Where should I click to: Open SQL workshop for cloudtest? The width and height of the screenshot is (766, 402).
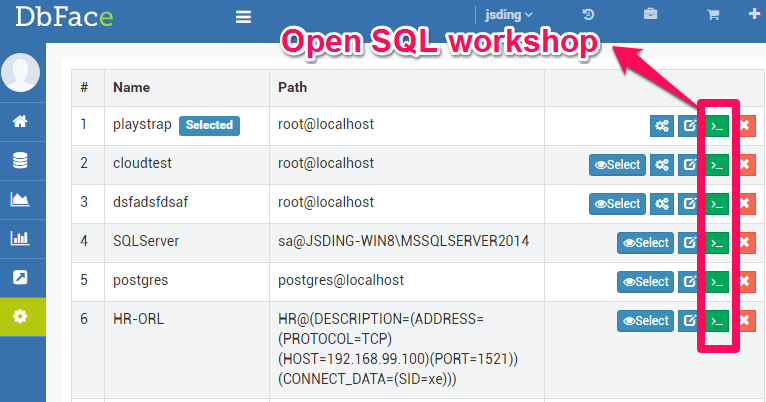coord(717,165)
